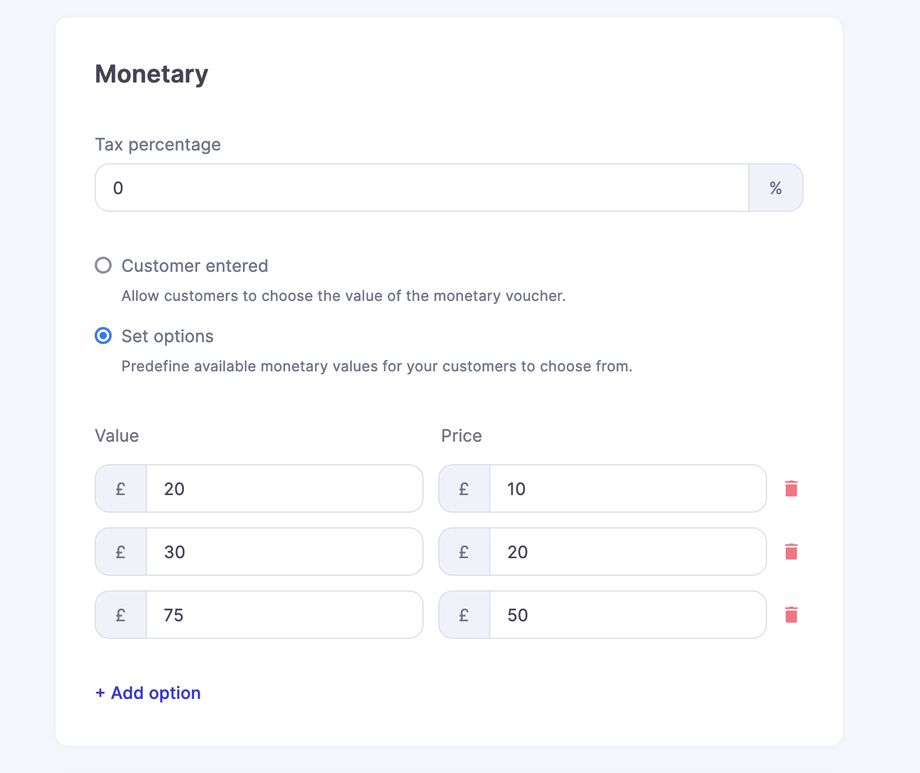Focus the Price field showing 50

coord(627,615)
